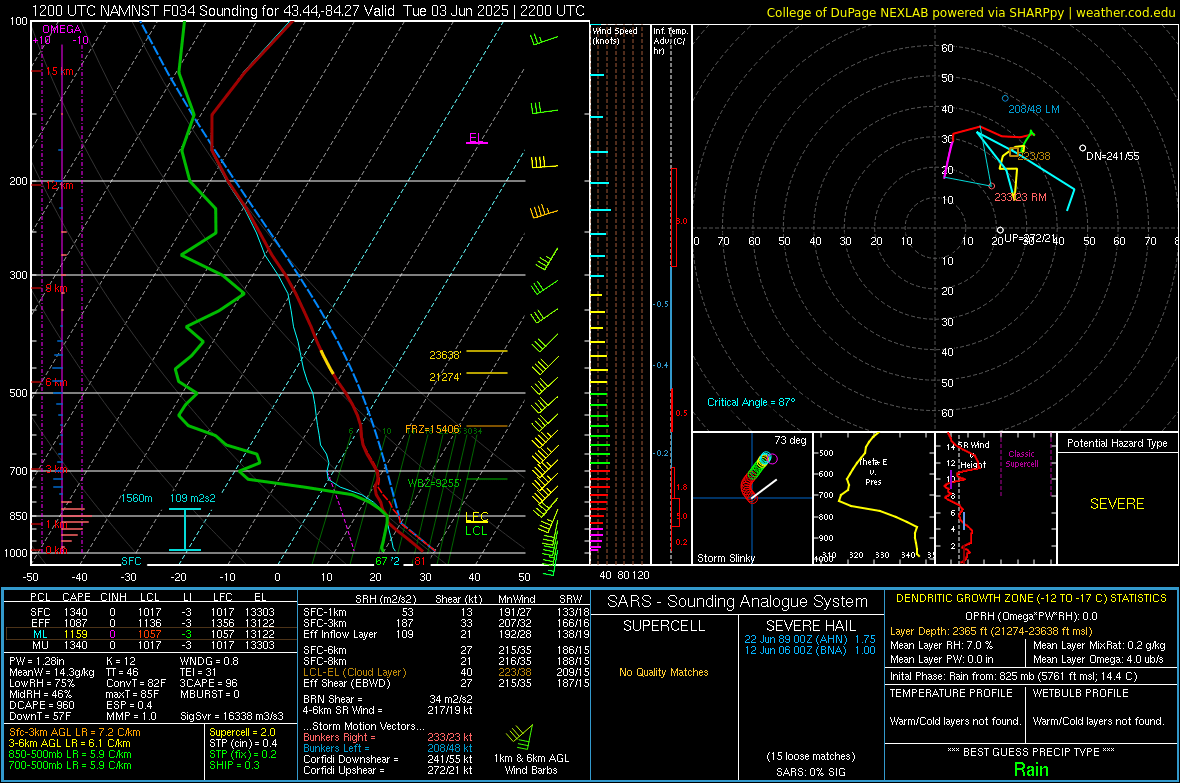Click the WETBULB PROFILE header

(x=1081, y=693)
